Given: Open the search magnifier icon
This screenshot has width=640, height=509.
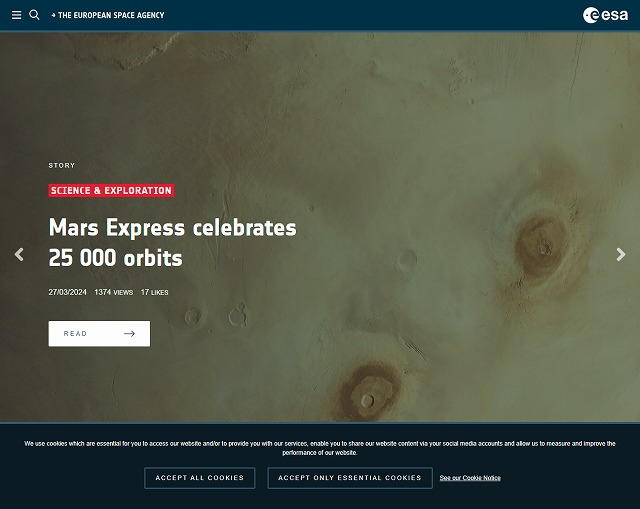Looking at the screenshot, I should [x=34, y=15].
